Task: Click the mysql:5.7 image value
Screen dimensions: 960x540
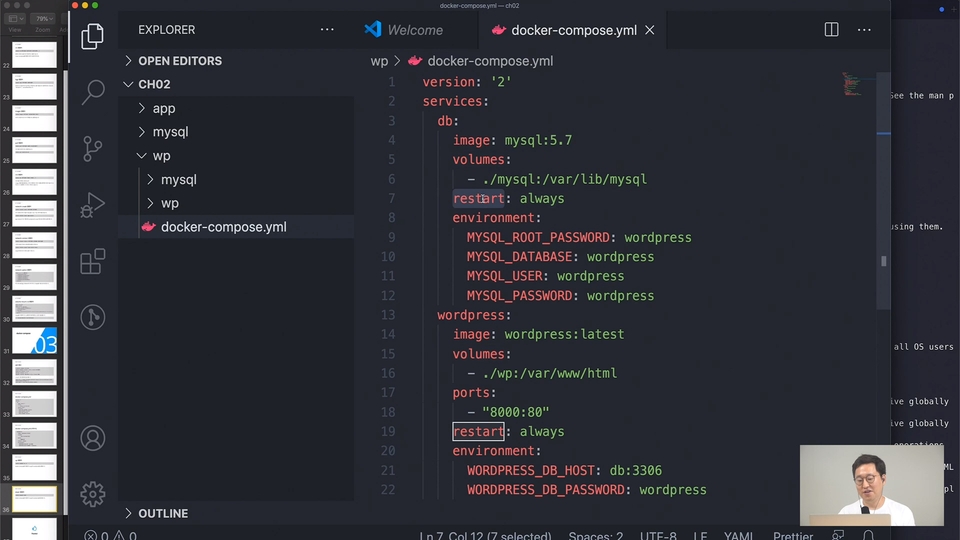Action: click(x=538, y=140)
